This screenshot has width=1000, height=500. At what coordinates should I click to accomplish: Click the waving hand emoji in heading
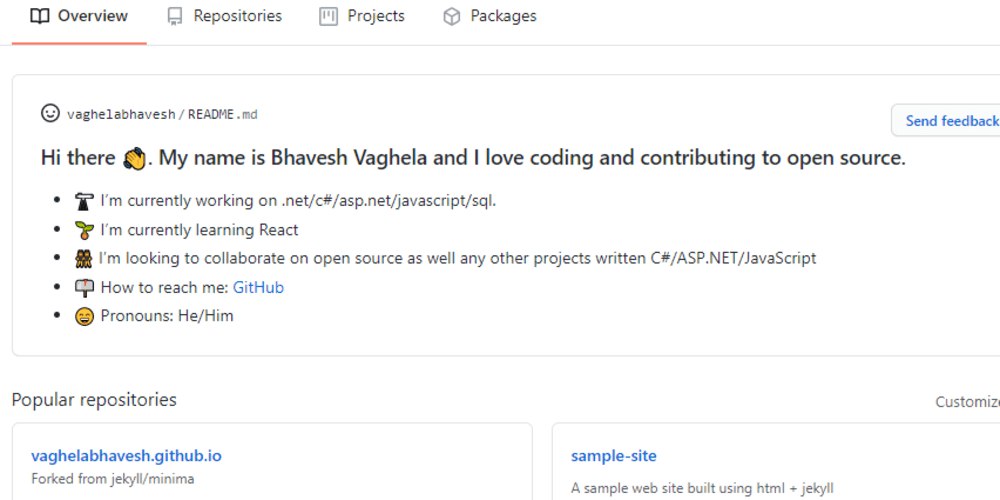point(135,158)
